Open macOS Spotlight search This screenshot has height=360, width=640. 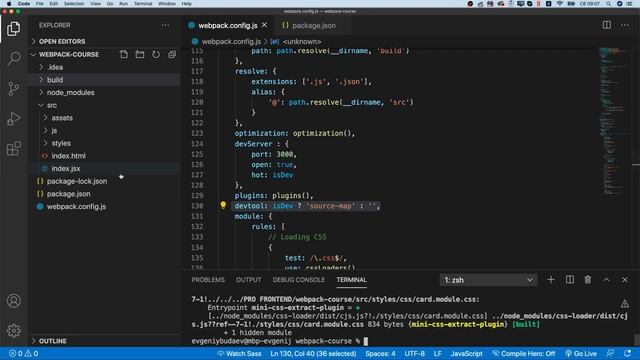(608, 4)
